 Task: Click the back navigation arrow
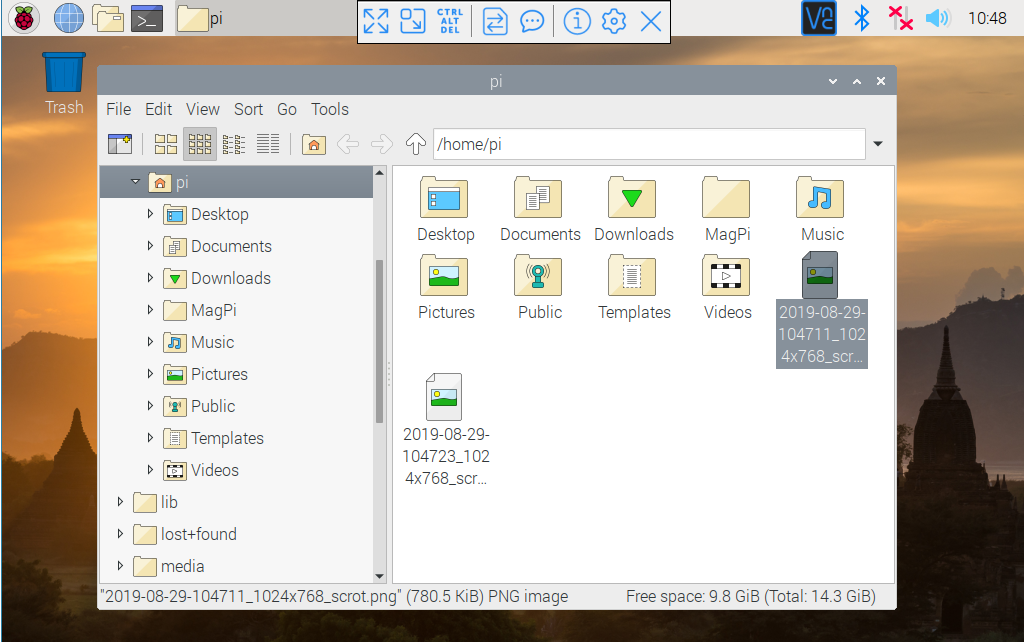tap(347, 143)
